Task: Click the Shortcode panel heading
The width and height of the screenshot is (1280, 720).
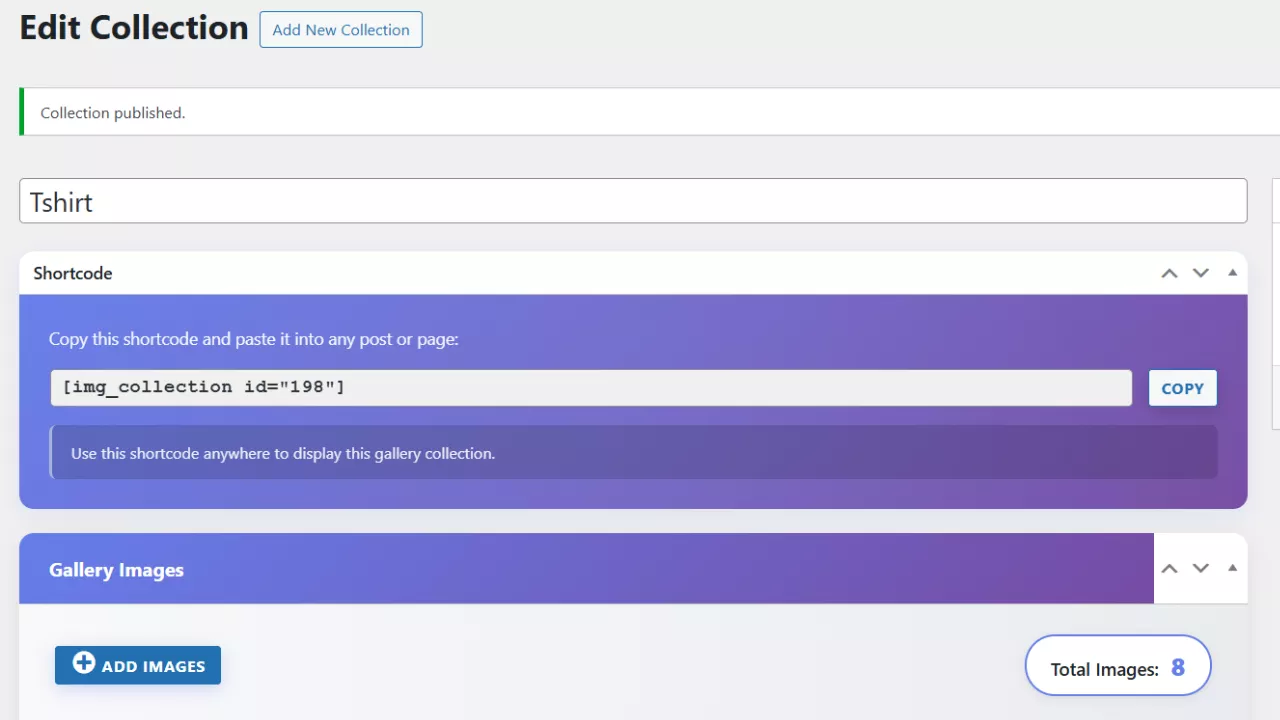Action: point(73,273)
